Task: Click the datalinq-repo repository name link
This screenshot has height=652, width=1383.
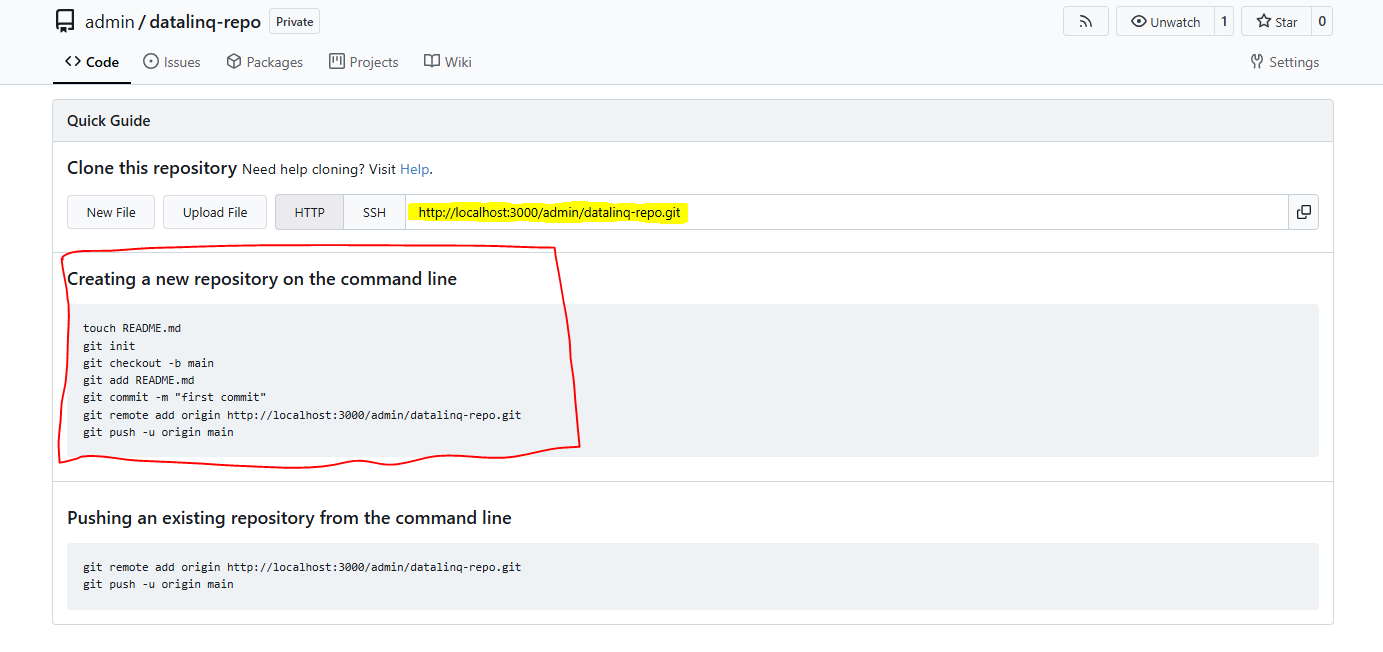Action: pos(205,21)
